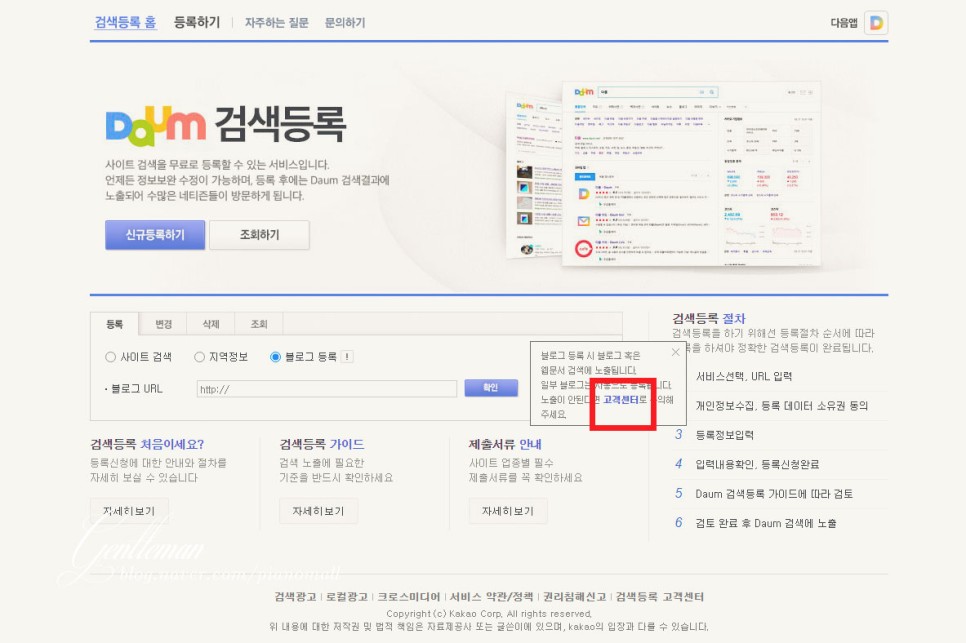Select the 지역정보 radio button
This screenshot has height=643, width=966.
tap(199, 357)
